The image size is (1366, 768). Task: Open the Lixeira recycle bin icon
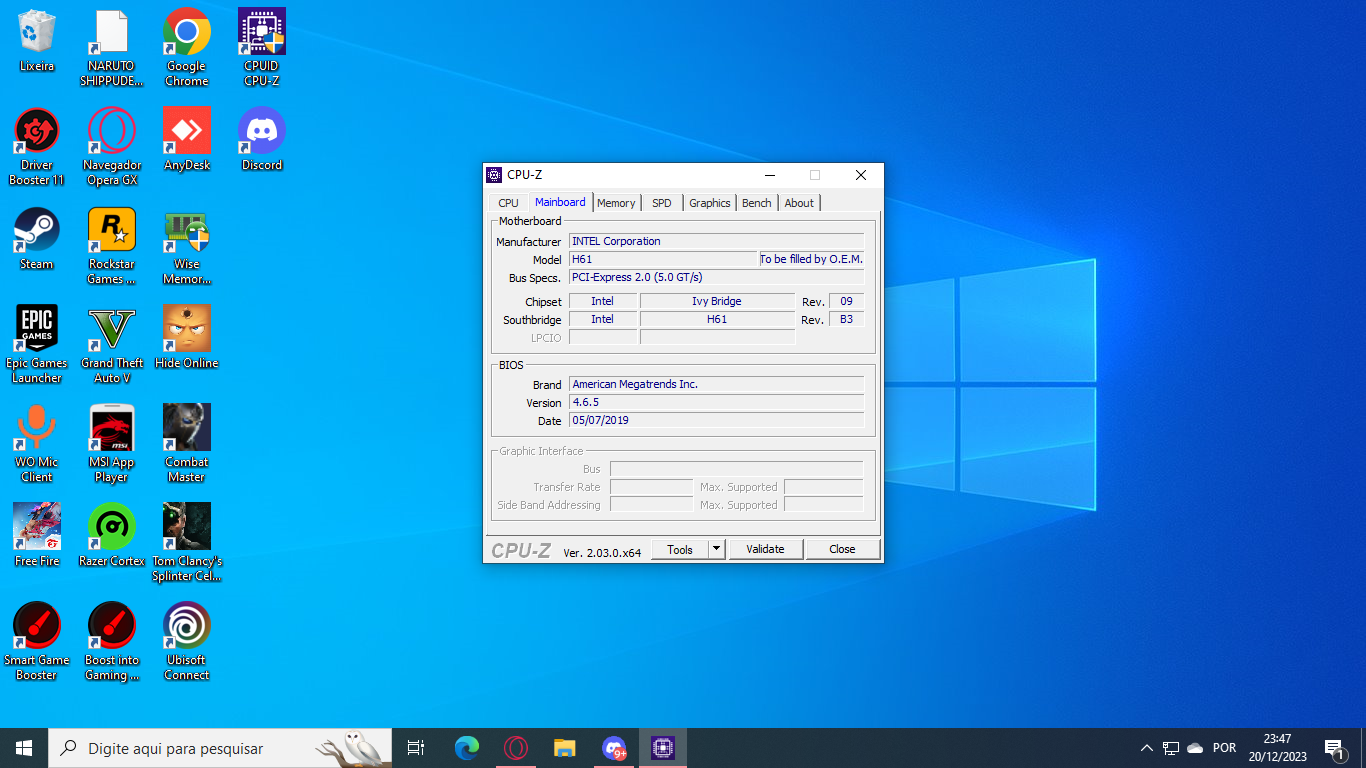click(x=37, y=41)
